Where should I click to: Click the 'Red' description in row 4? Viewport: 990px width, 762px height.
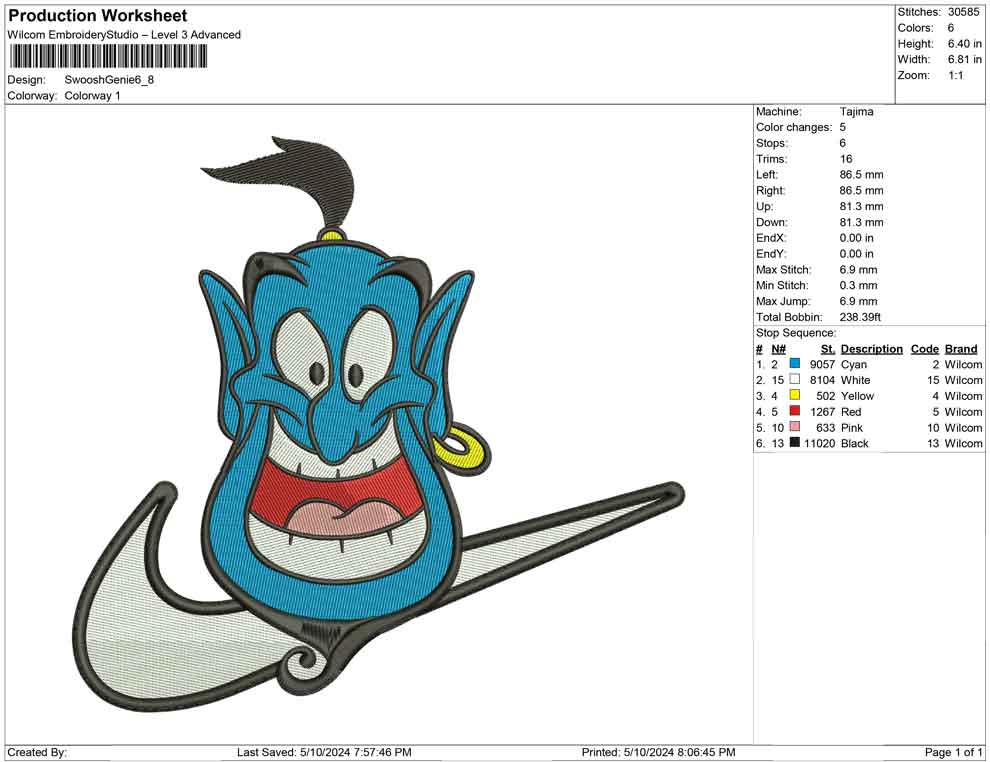[851, 412]
